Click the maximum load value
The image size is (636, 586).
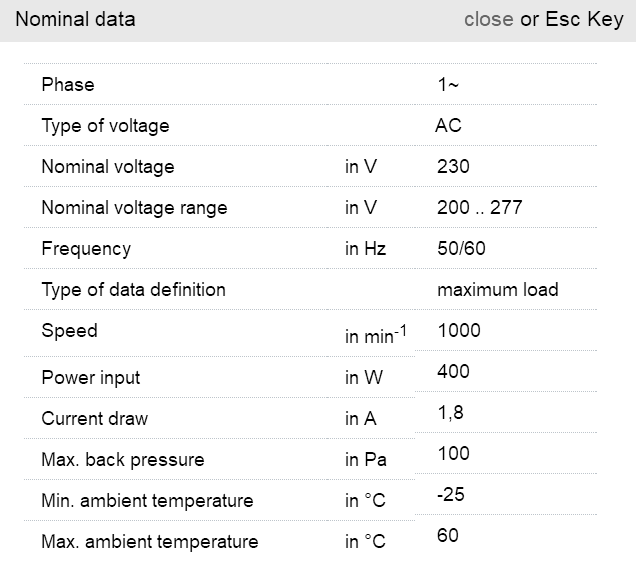pyautogui.click(x=497, y=290)
